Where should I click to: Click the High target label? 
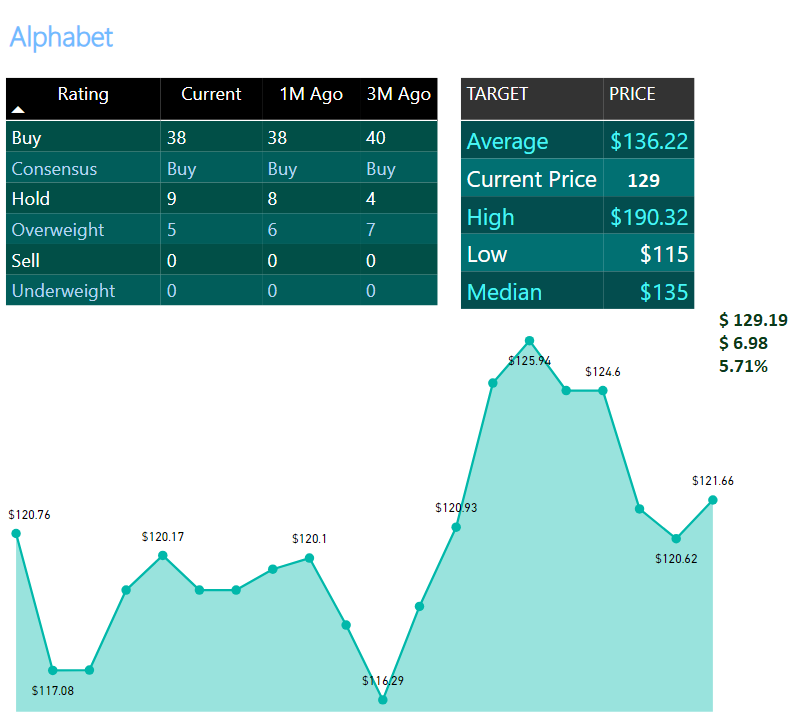490,217
